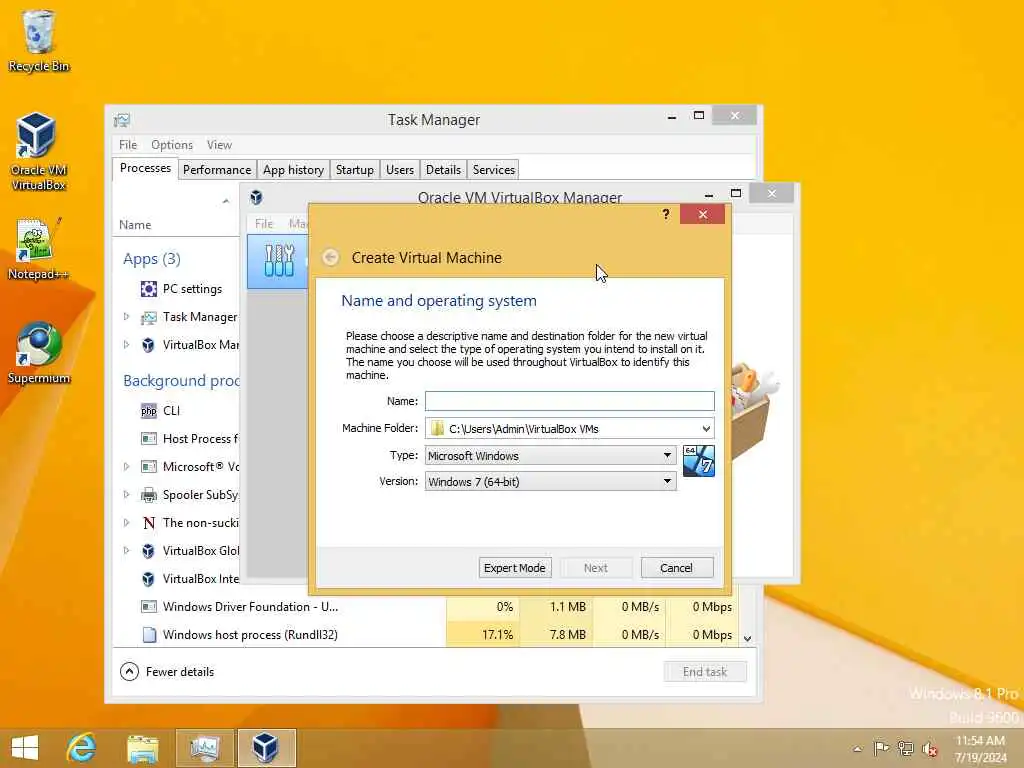The image size is (1024, 768).
Task: Open the Windows Start button
Action: point(25,748)
